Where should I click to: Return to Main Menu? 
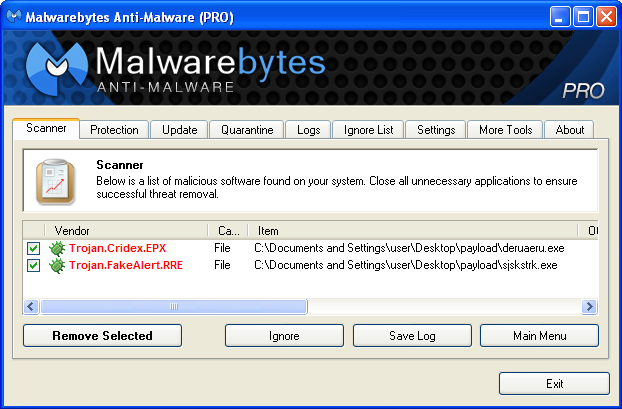coord(539,336)
